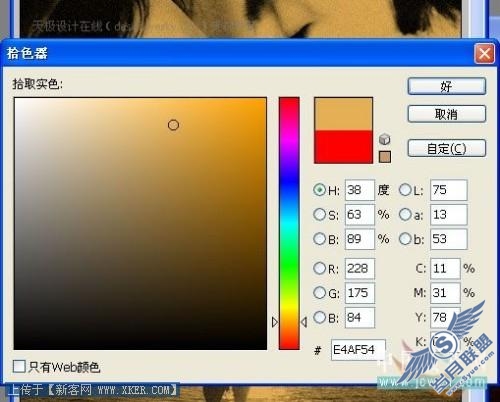Viewport: 500px width, 402px height.
Task: Click the right hue slider arrow
Action: click(x=304, y=322)
